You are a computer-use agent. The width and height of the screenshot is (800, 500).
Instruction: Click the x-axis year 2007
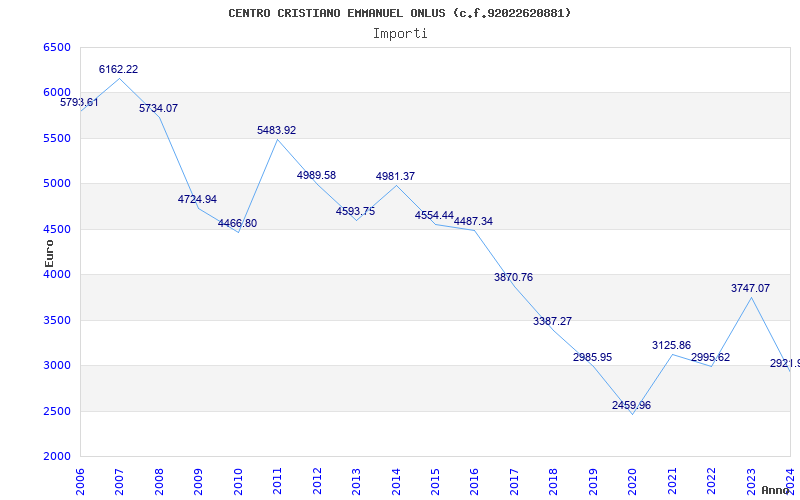coord(119,481)
